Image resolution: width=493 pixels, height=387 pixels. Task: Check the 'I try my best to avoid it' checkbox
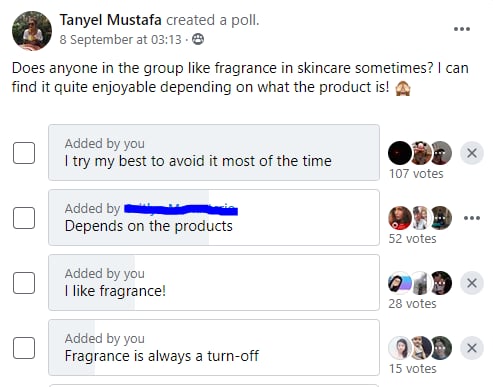tap(24, 153)
